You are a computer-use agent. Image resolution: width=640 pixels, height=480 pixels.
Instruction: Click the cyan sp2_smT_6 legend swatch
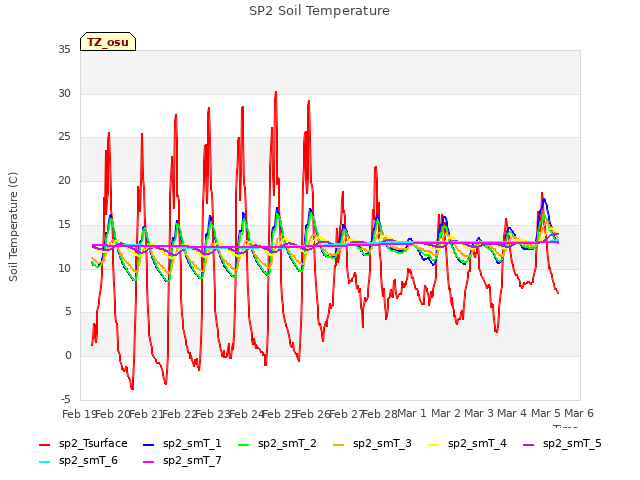pyautogui.click(x=44, y=462)
